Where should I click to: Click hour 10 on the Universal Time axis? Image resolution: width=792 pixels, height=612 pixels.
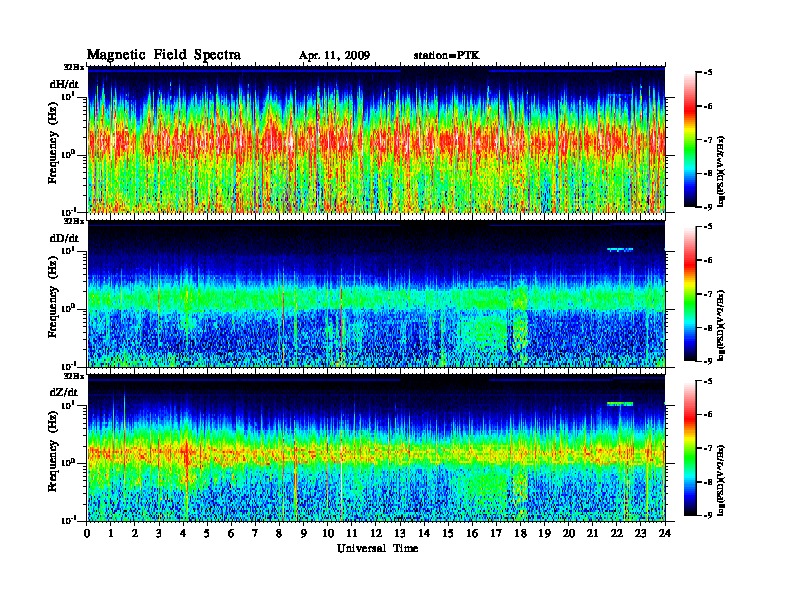click(x=328, y=534)
